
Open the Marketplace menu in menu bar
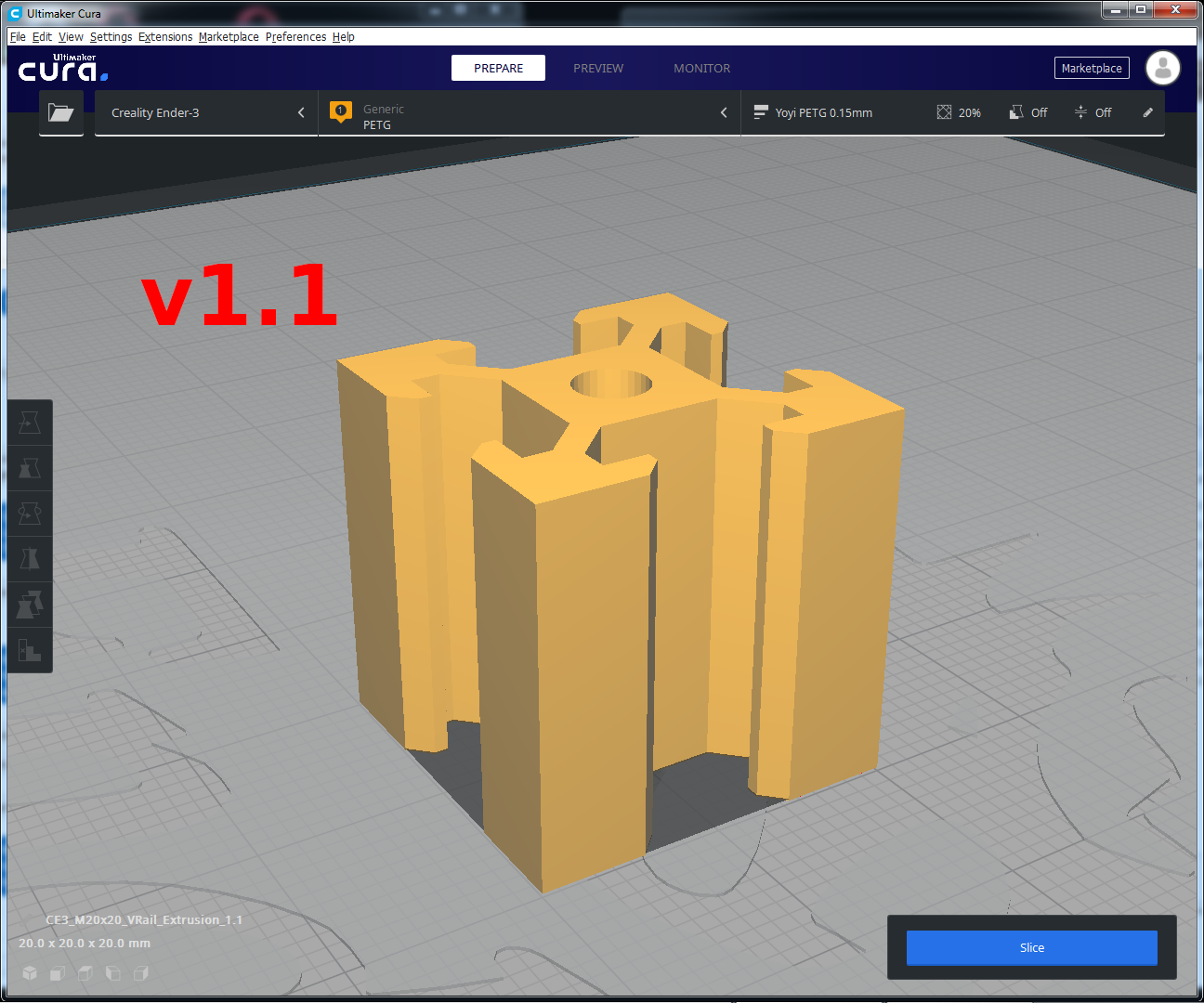(x=229, y=37)
